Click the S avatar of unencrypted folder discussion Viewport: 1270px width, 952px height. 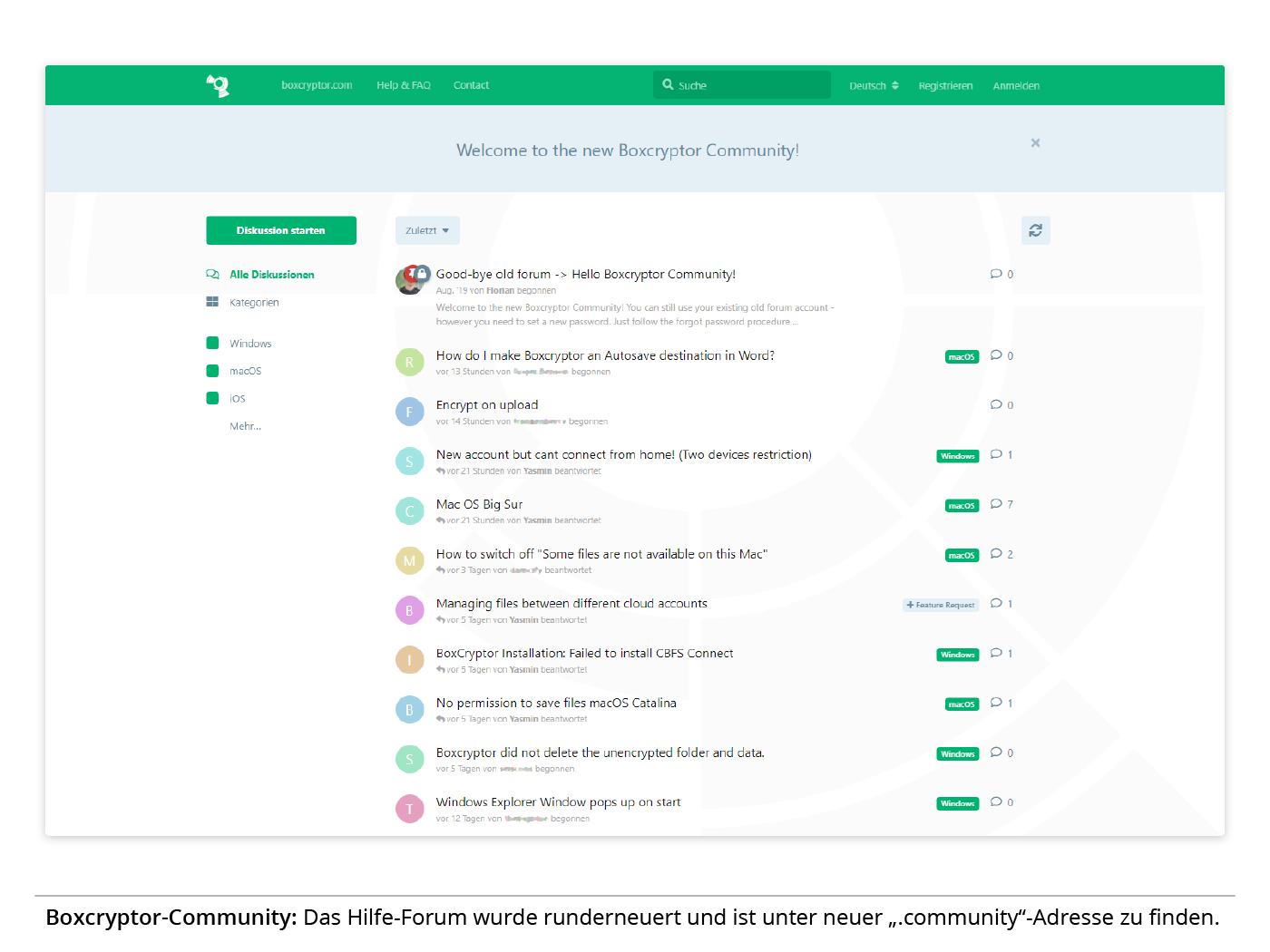point(409,760)
